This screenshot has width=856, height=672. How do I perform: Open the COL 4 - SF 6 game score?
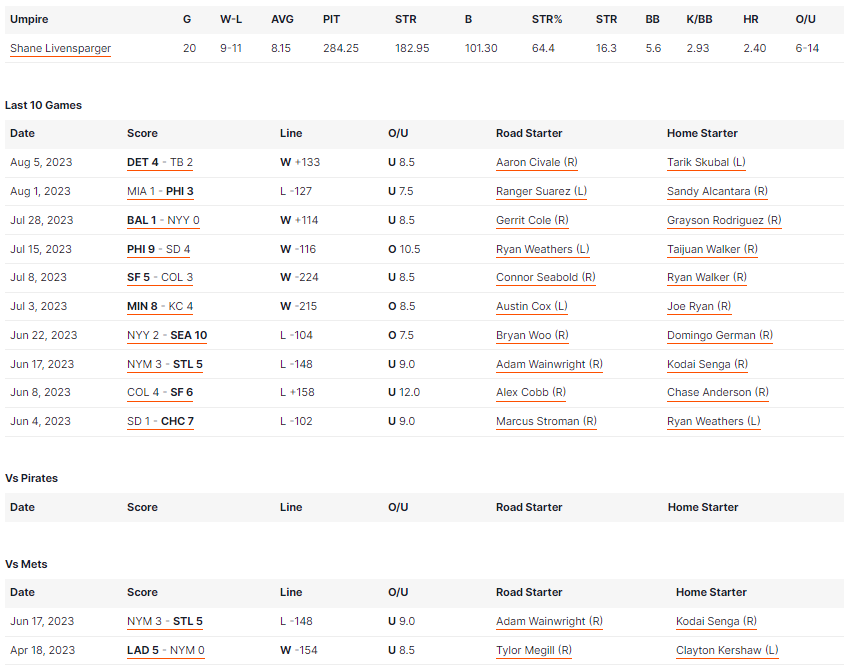point(160,393)
